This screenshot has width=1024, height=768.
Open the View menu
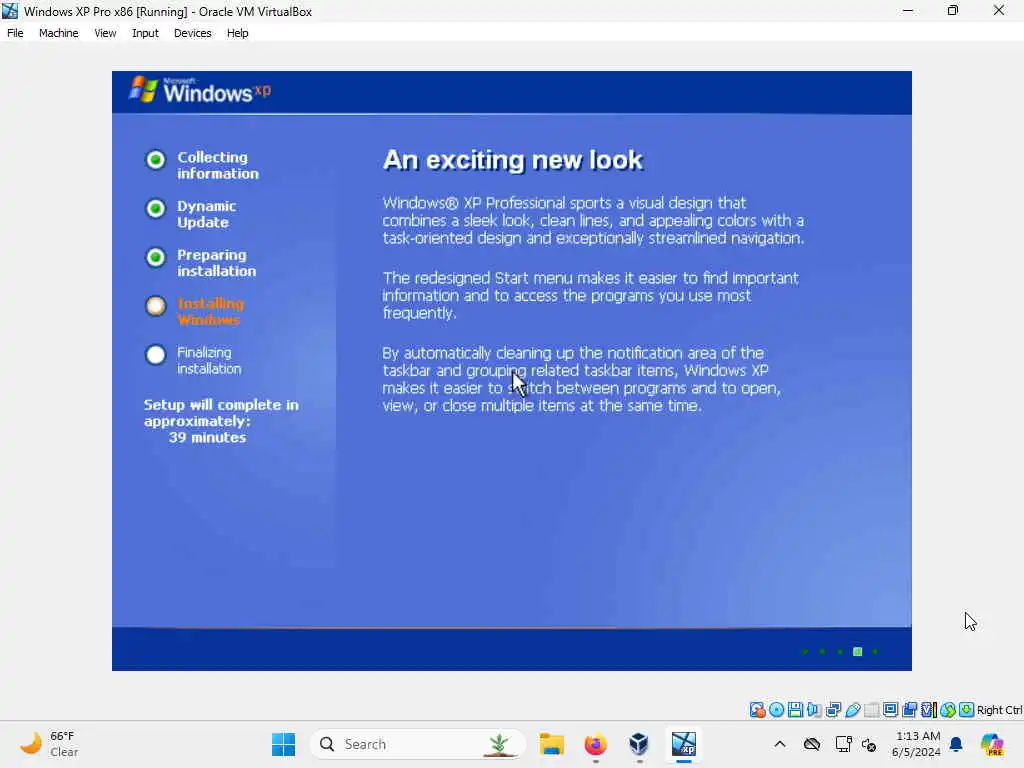point(105,33)
